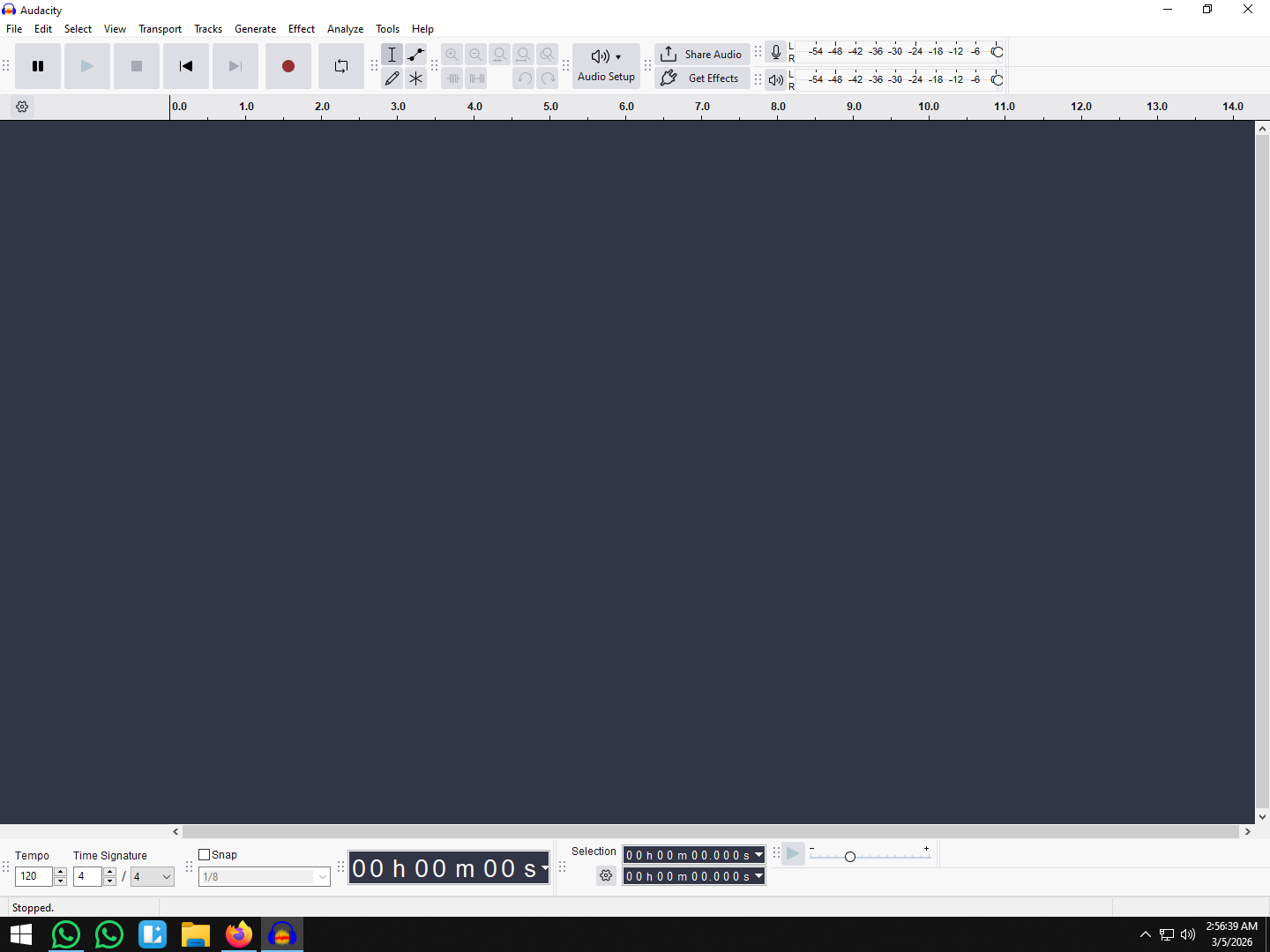The image size is (1270, 952).
Task: Click the red Record button
Action: [x=288, y=66]
